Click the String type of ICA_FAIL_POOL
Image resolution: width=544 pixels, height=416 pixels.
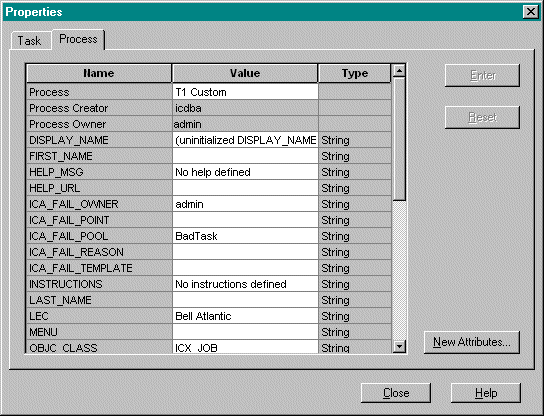(355, 236)
